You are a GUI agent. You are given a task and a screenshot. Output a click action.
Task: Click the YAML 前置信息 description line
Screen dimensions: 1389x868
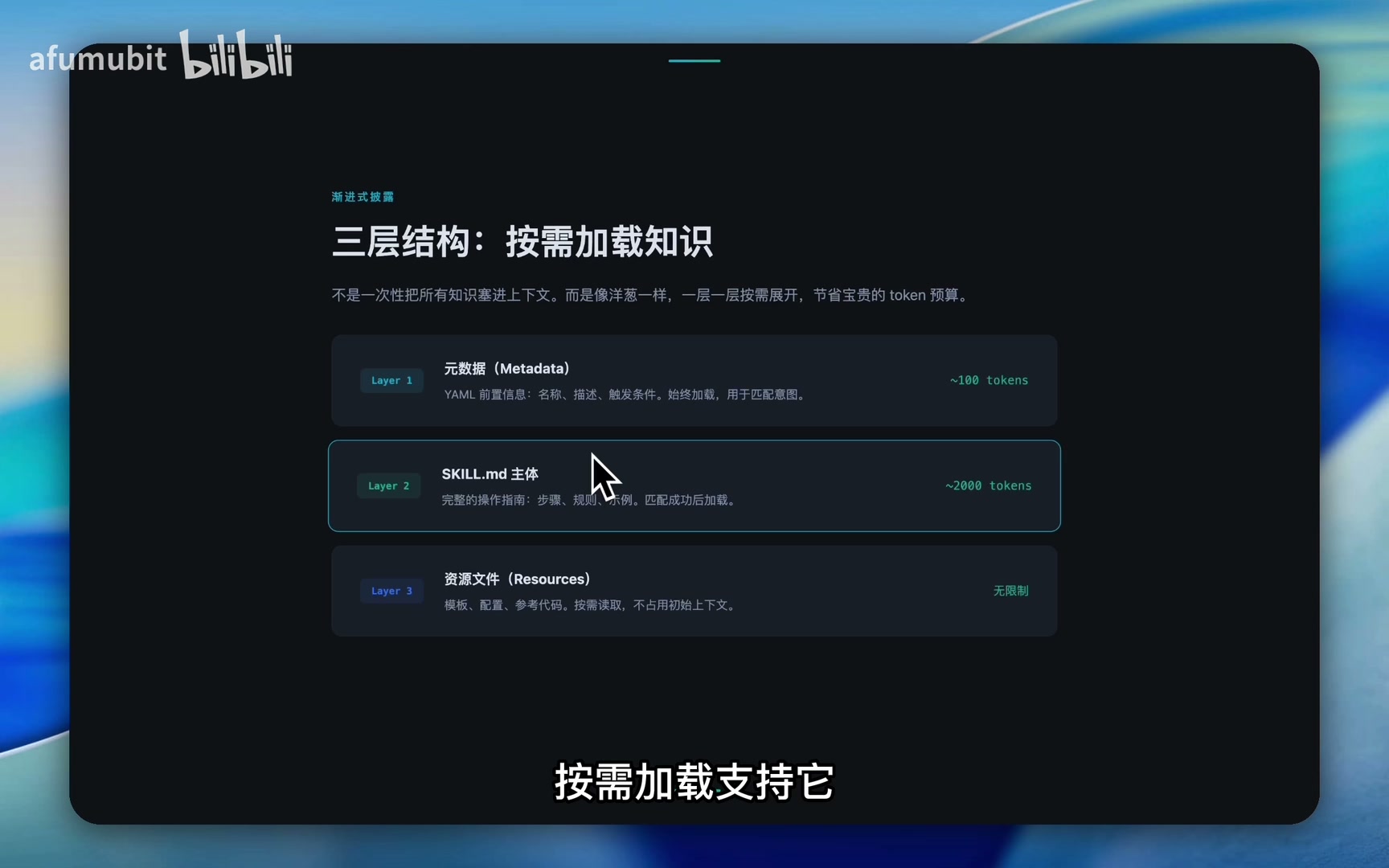[625, 395]
